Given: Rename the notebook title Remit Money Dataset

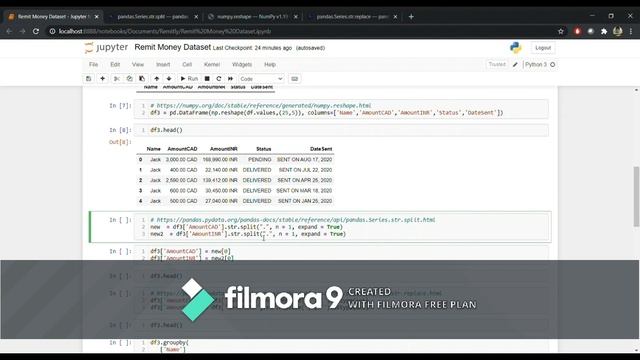Looking at the screenshot, I should click(x=173, y=47).
